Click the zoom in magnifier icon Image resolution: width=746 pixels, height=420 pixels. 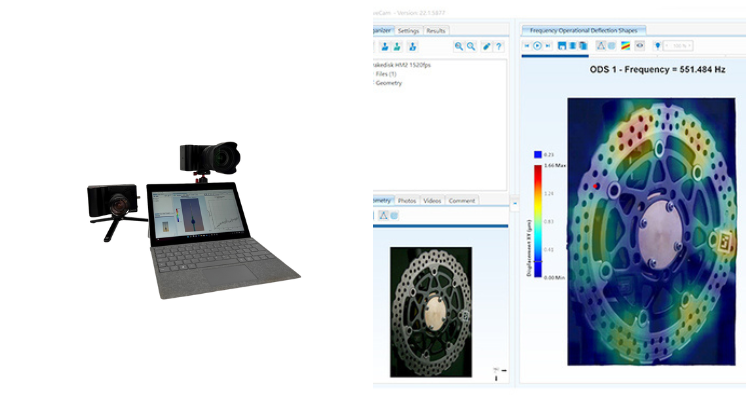(x=459, y=46)
